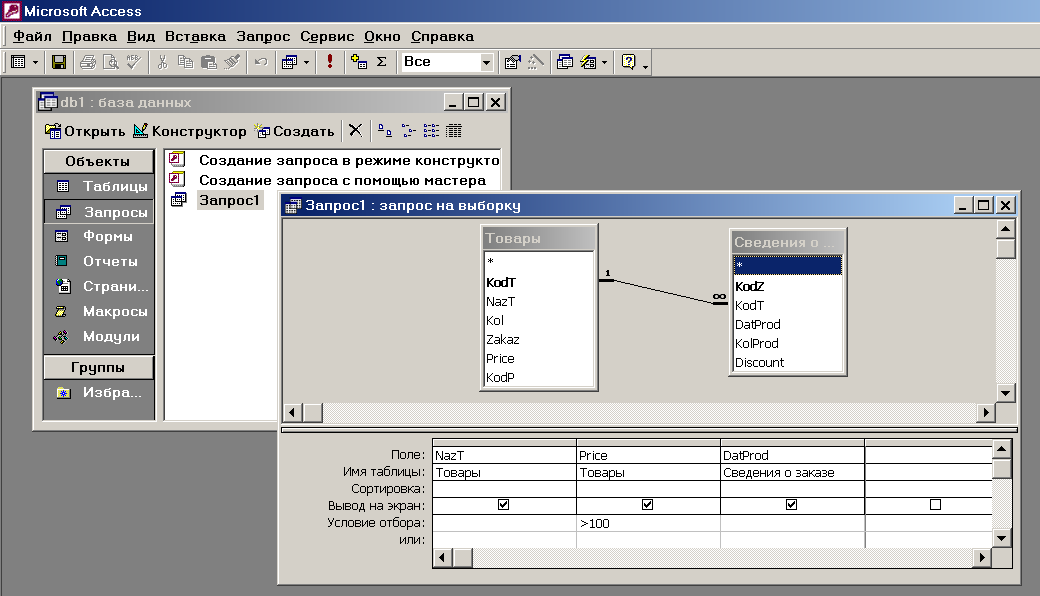
Task: Toggle the Вывод на экран checkbox for NazT
Action: (x=503, y=505)
